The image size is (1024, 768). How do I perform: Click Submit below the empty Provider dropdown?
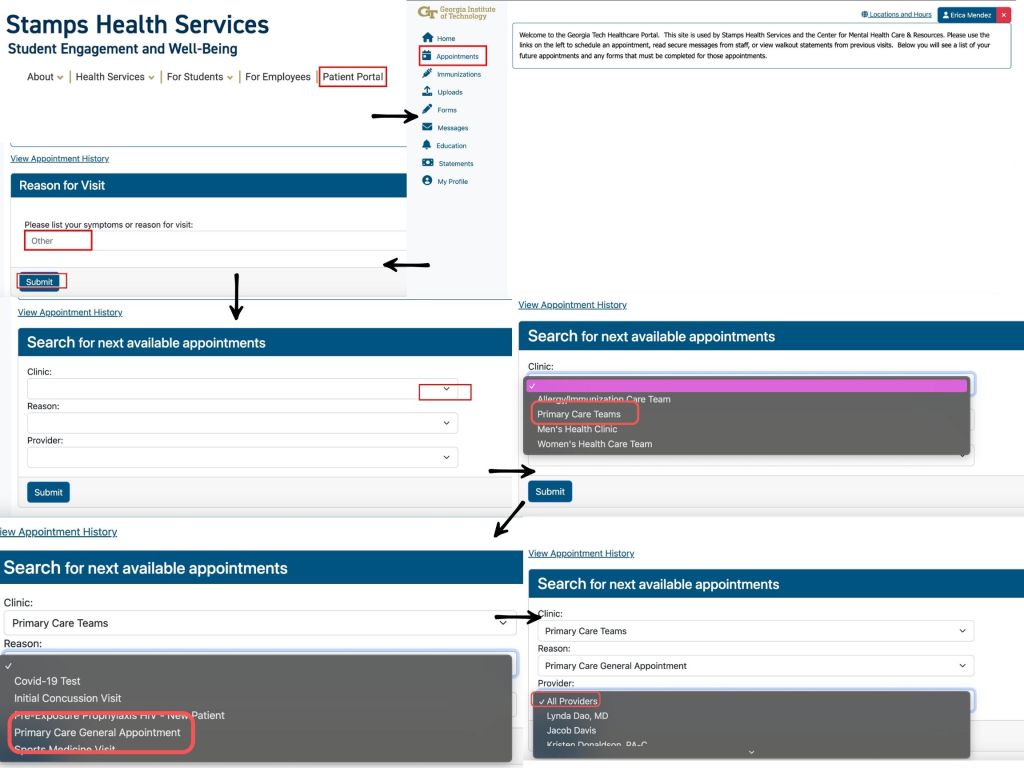[48, 492]
